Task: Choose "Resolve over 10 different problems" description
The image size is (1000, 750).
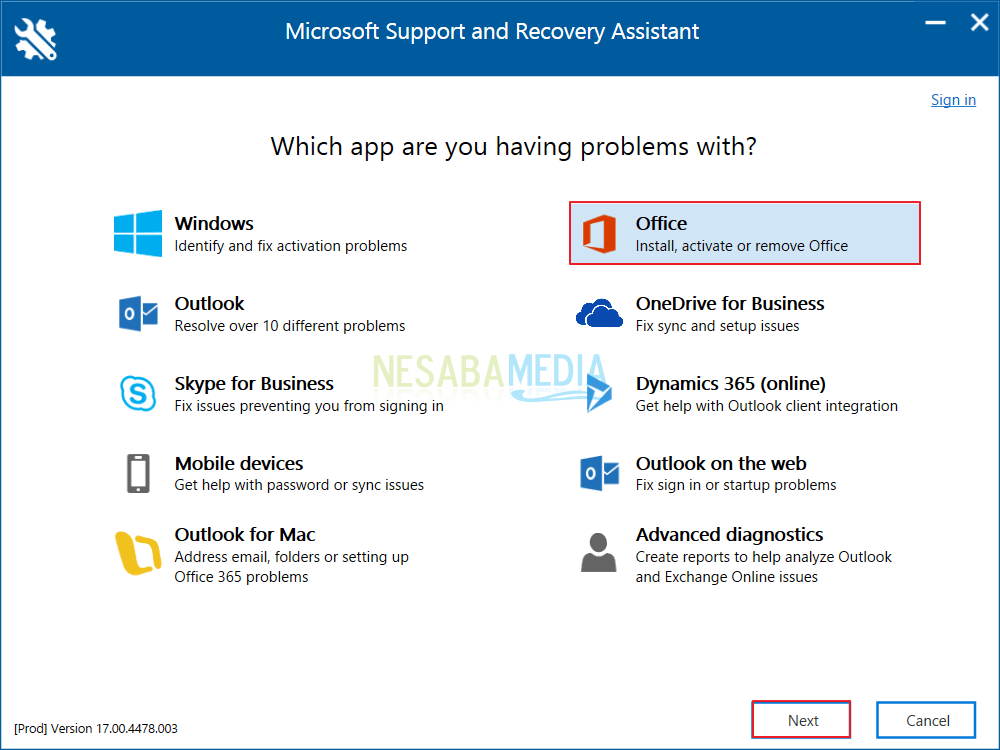Action: coord(290,326)
